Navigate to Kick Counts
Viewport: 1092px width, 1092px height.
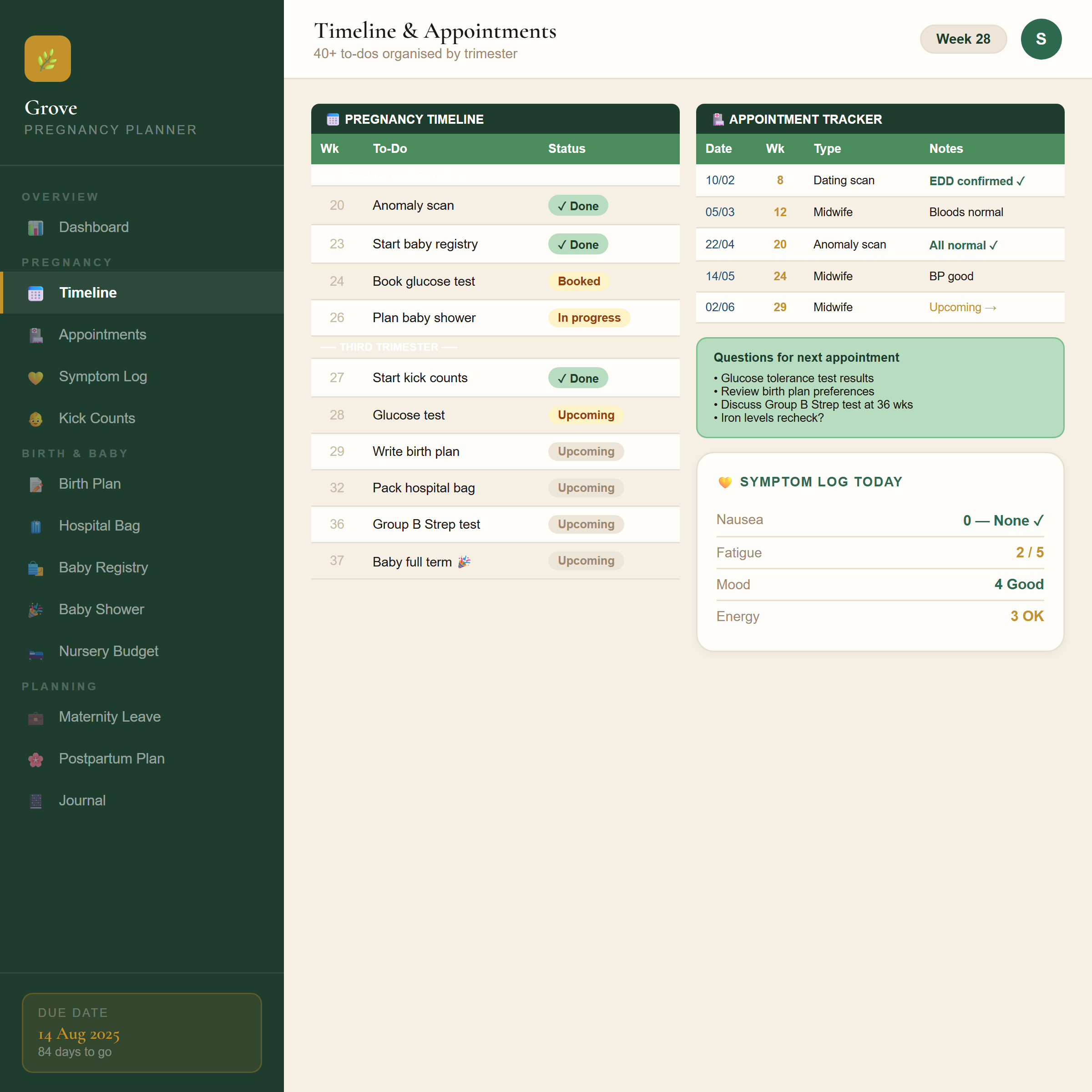coord(142,418)
